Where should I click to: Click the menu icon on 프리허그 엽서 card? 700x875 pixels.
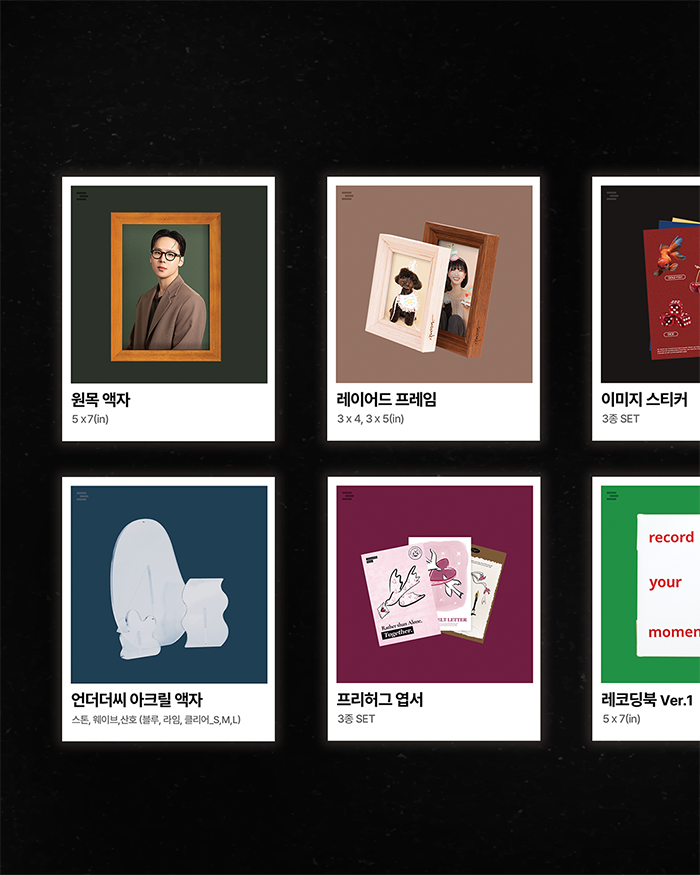pyautogui.click(x=347, y=496)
